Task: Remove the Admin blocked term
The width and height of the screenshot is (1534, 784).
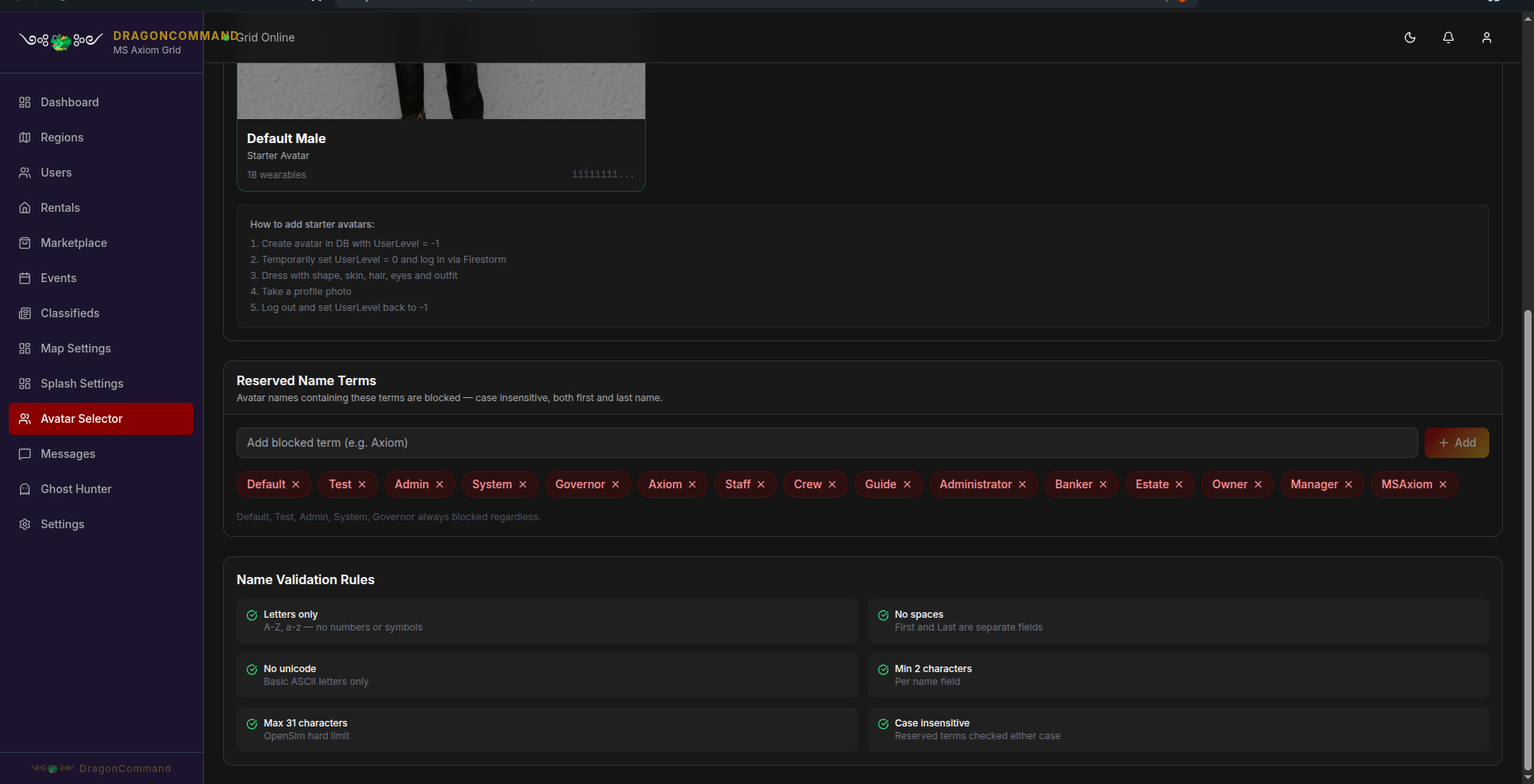Action: click(440, 484)
